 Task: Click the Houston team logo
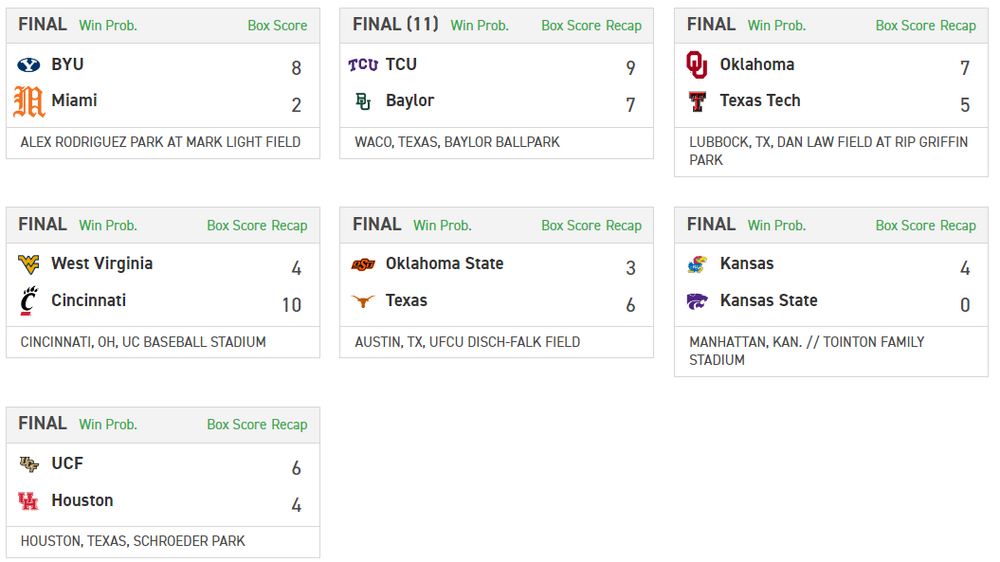pyautogui.click(x=29, y=500)
